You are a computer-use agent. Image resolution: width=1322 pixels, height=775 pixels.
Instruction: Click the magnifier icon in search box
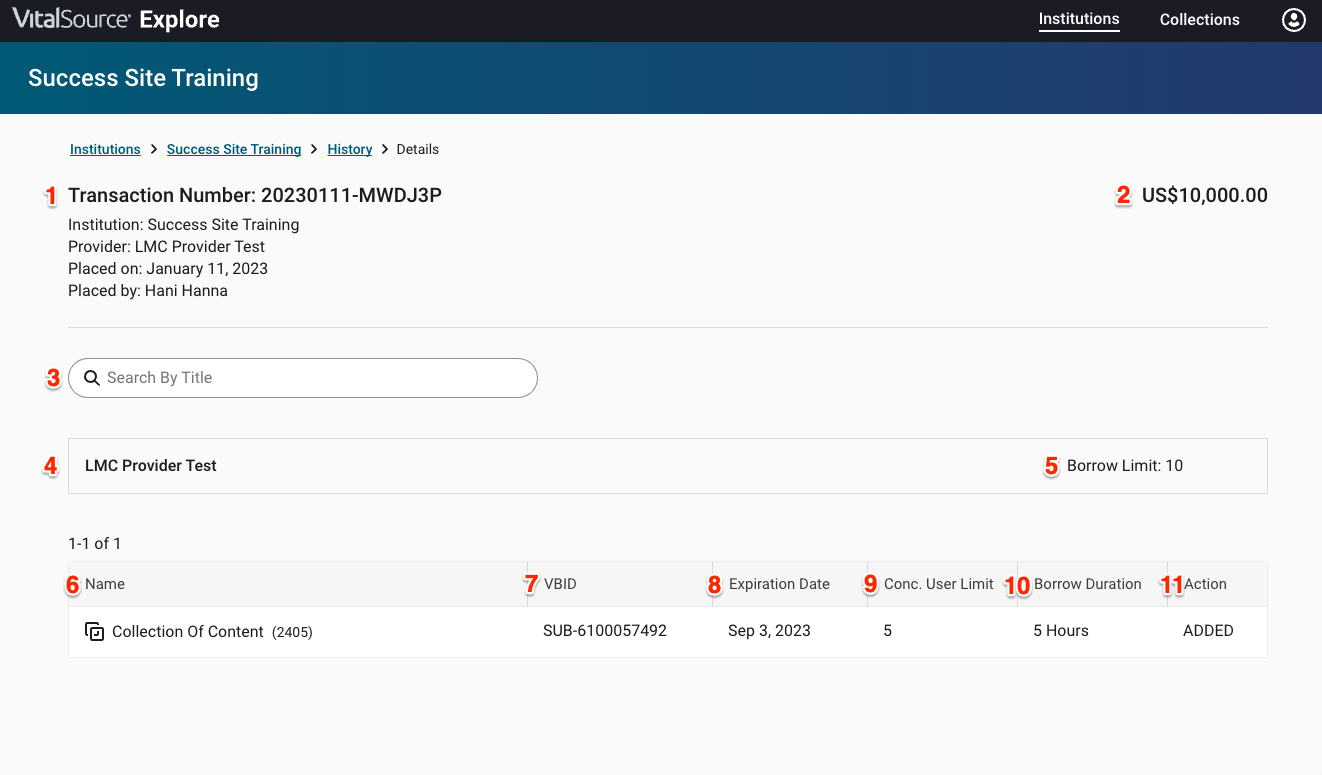[91, 378]
